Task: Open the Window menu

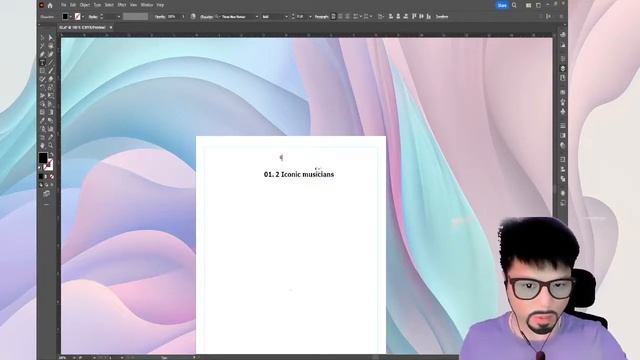Action: (x=147, y=5)
